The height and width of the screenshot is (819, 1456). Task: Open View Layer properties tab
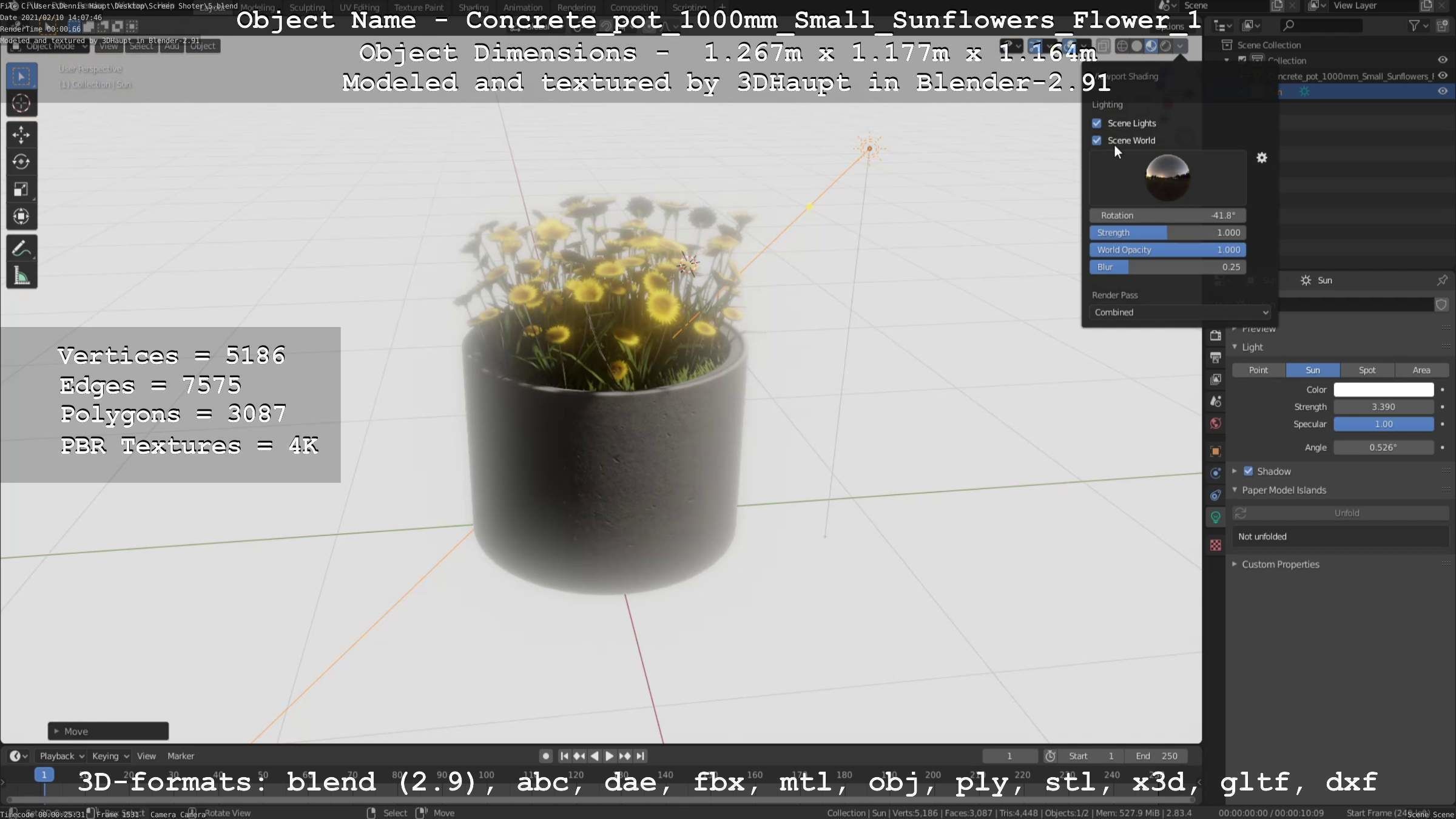[1215, 379]
